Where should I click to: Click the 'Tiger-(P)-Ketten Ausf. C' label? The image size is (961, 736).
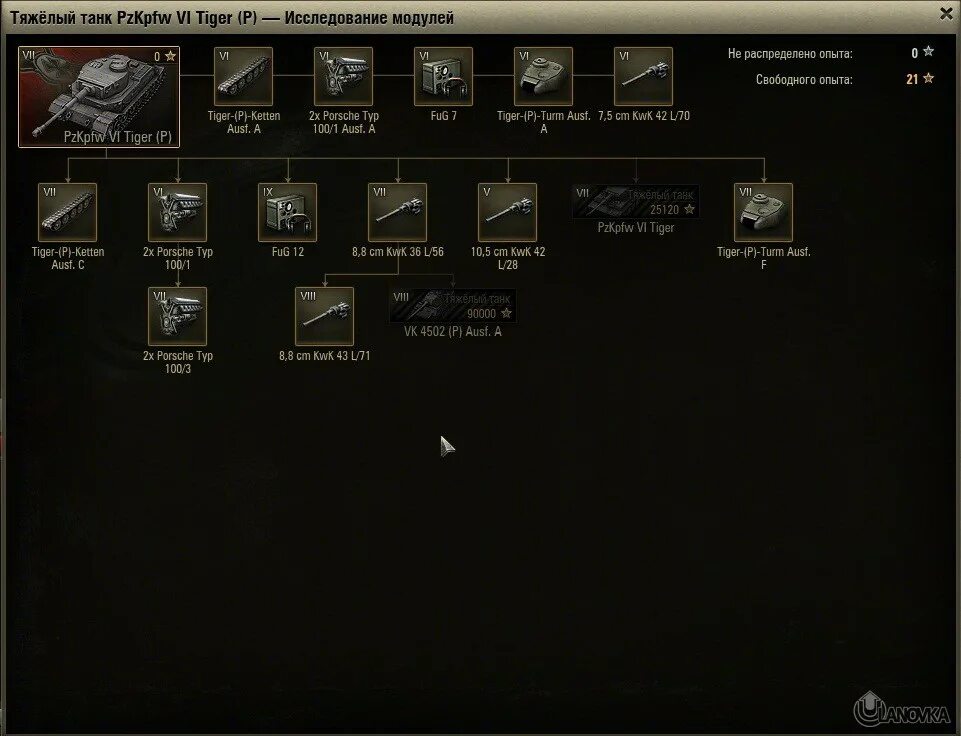pyautogui.click(x=68, y=258)
